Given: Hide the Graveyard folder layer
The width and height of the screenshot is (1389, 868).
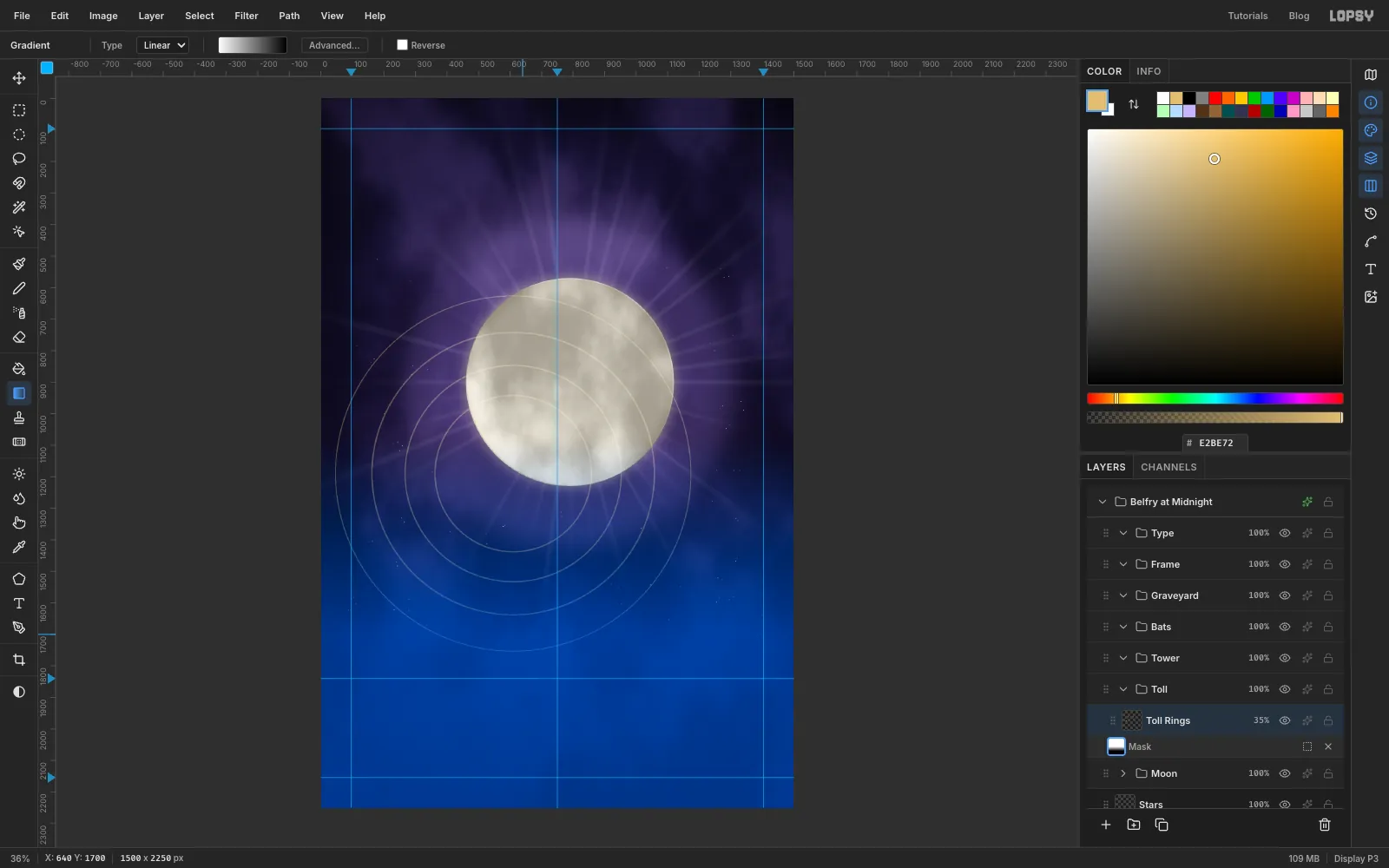Looking at the screenshot, I should (1285, 595).
